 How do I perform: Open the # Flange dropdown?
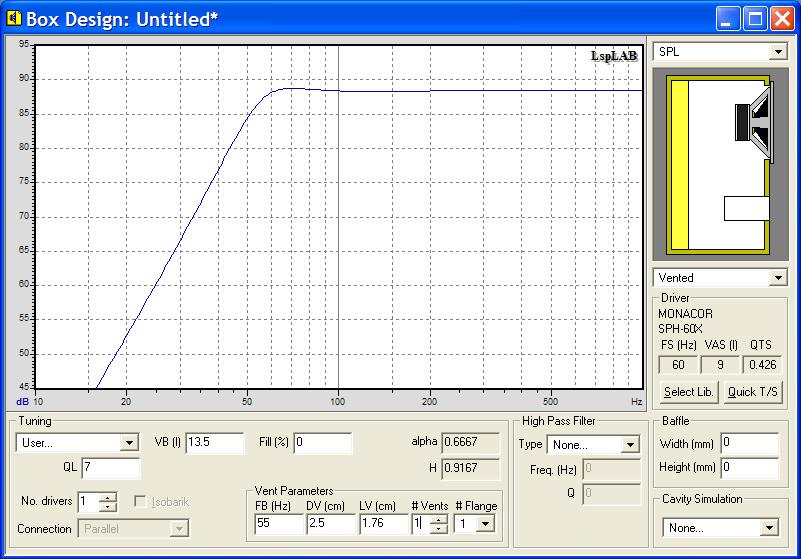485,523
